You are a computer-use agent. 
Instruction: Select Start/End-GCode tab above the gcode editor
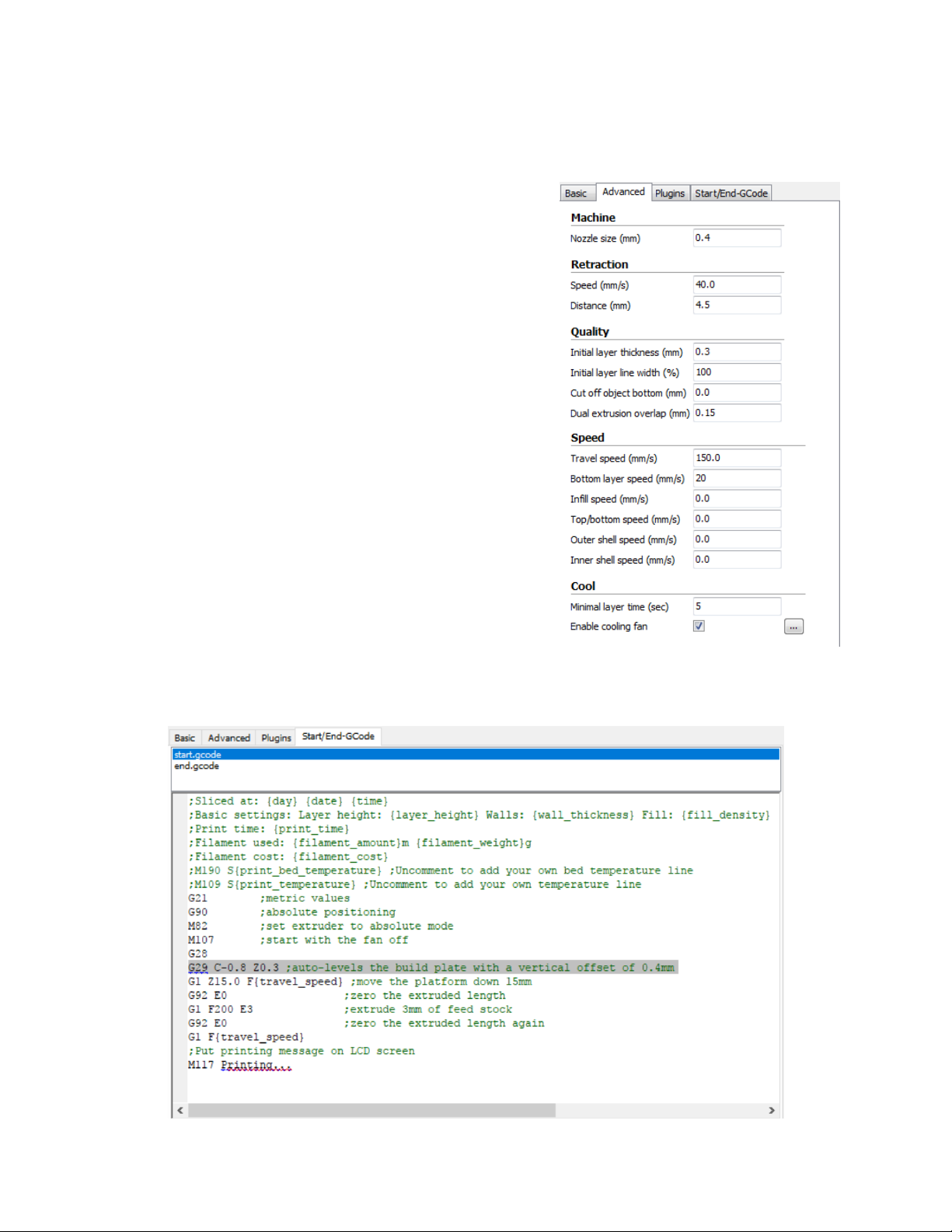tap(338, 736)
